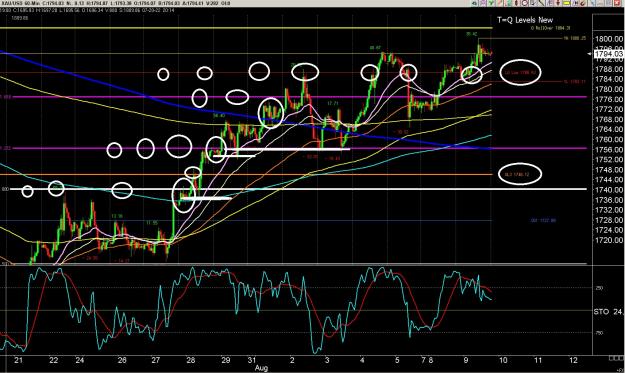The width and height of the screenshot is (625, 373).
Task: Click the 1768.00 price axis label
Action: coord(608,119)
